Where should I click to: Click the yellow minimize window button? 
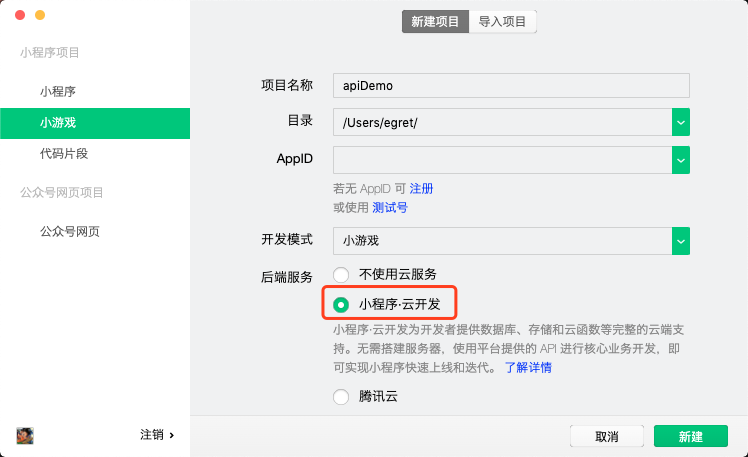pos(40,16)
